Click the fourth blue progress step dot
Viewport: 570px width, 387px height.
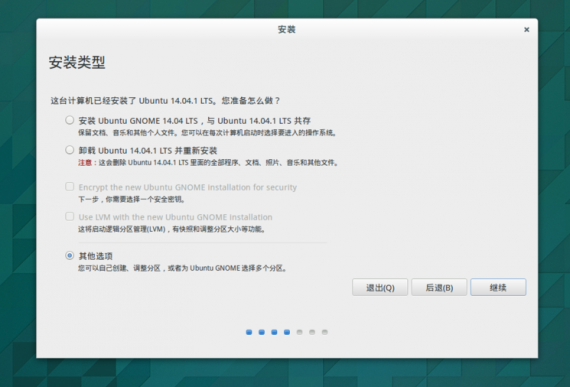pyautogui.click(x=287, y=332)
